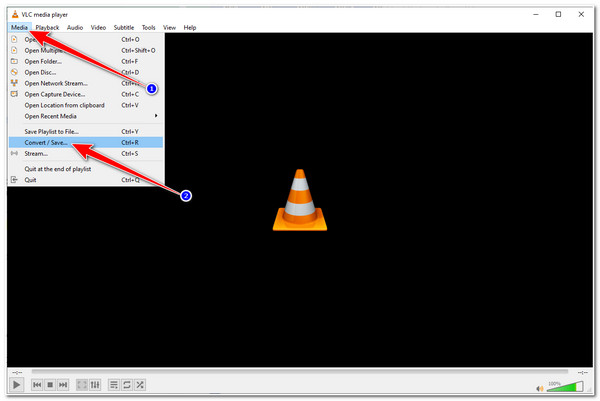600x401 pixels.
Task: Toggle fullscreen video mode
Action: (82, 385)
